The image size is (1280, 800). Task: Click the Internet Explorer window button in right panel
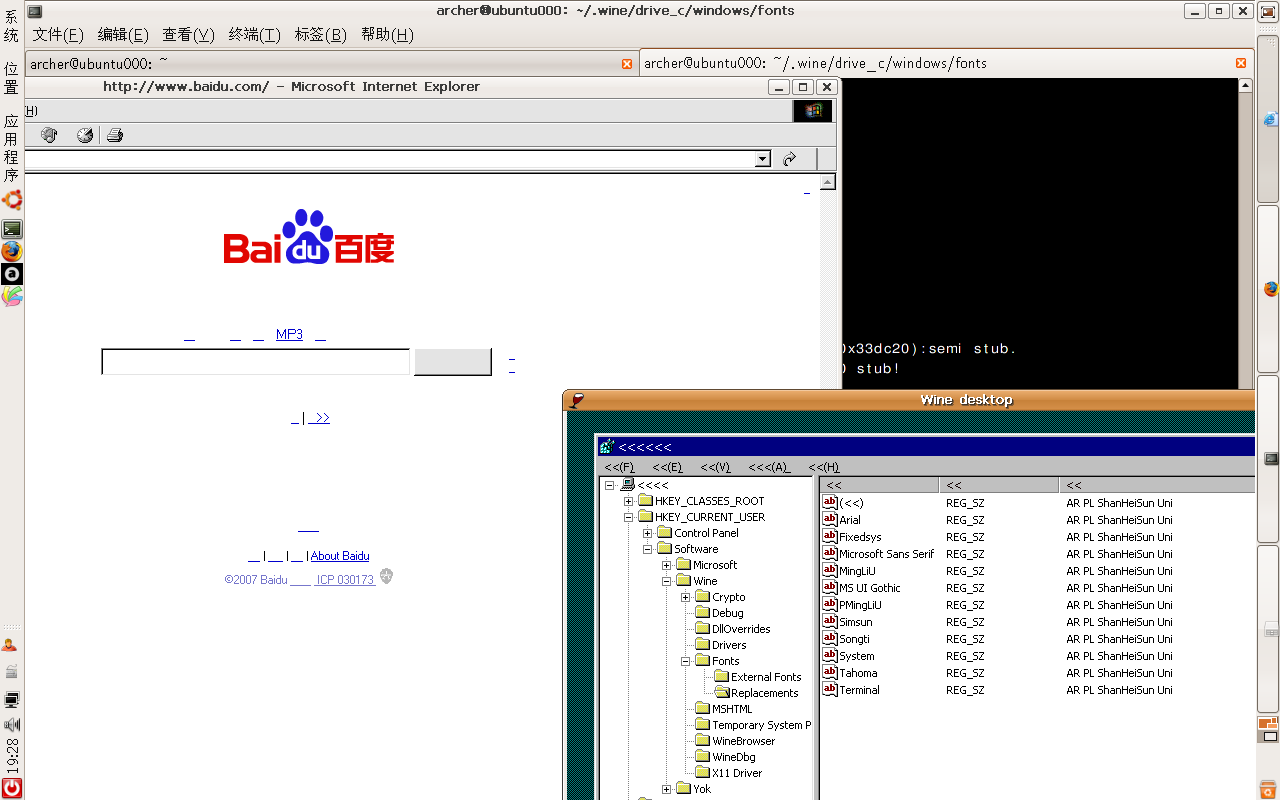(1269, 118)
